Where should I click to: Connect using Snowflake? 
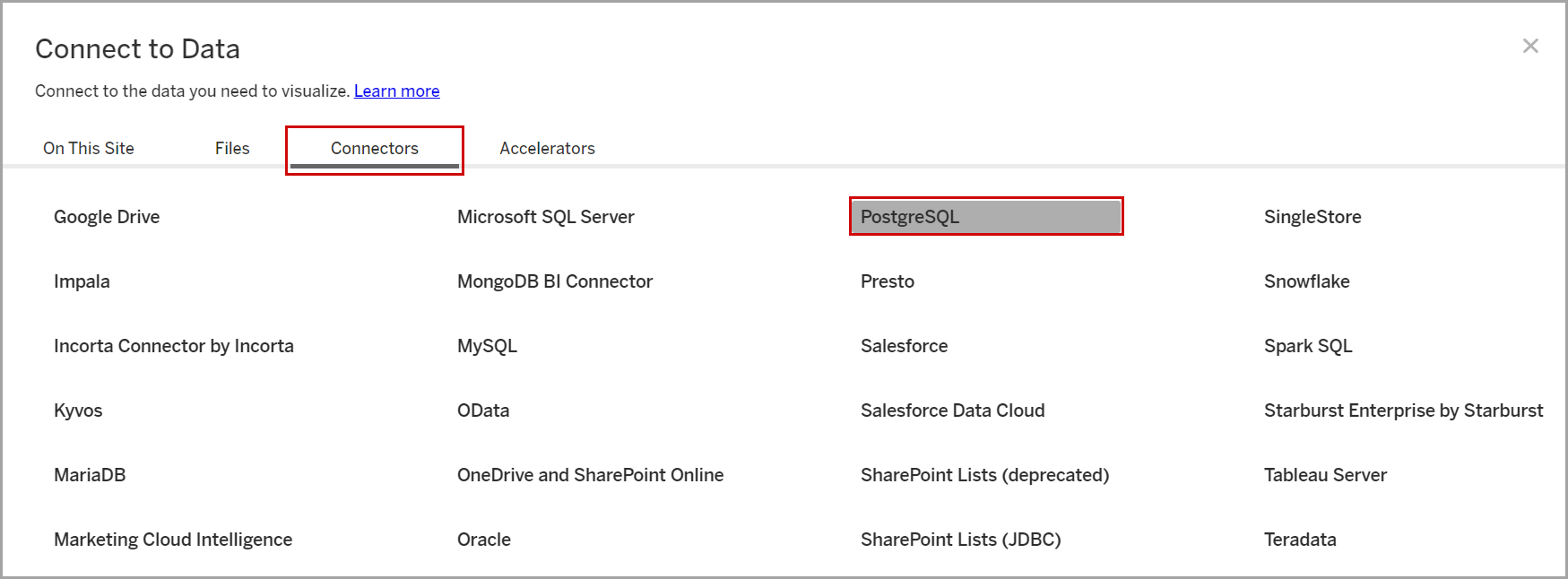[x=1306, y=281]
